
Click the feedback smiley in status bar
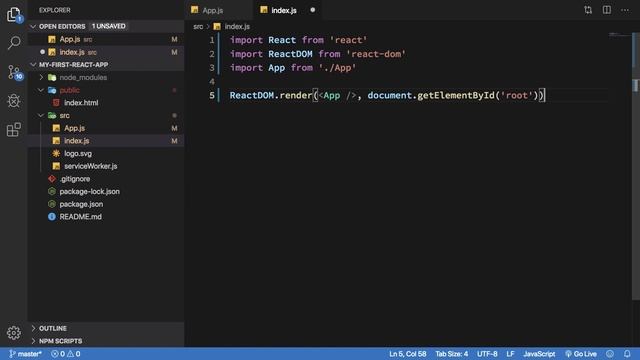click(x=610, y=354)
